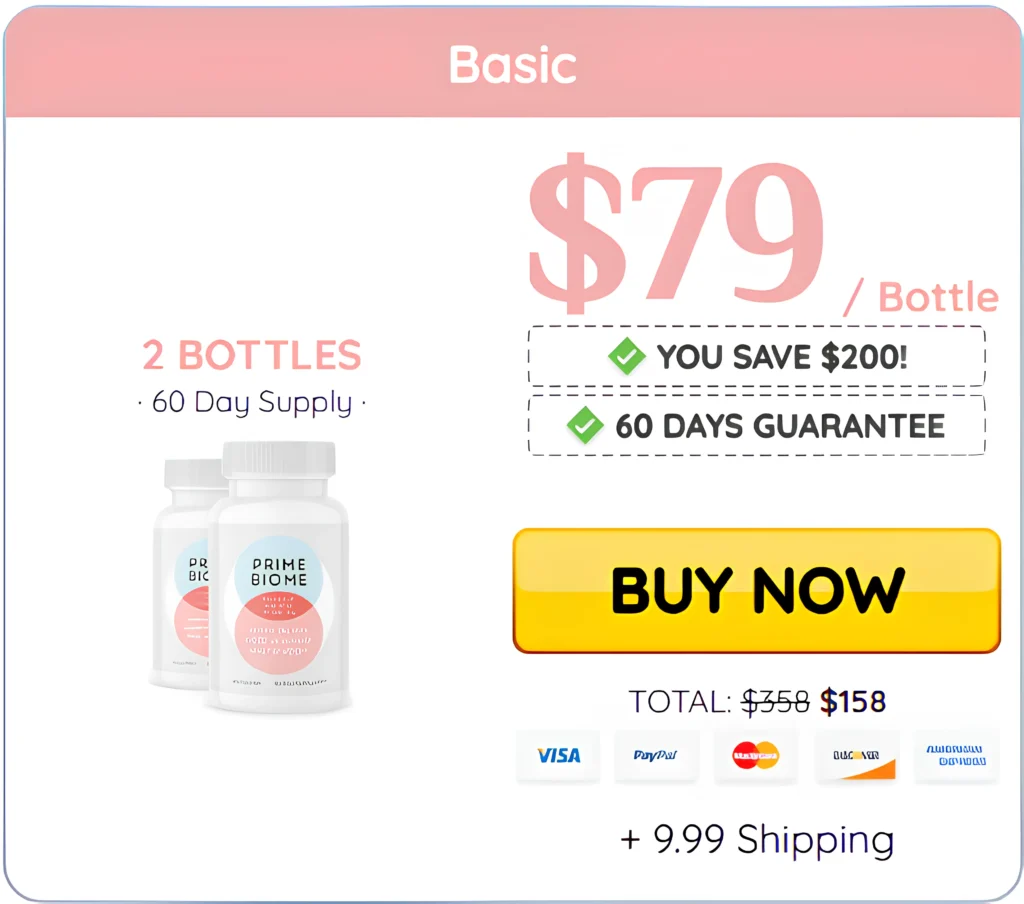Click green checkmark beside YOU SAVE $200
This screenshot has height=904, width=1024.
627,356
